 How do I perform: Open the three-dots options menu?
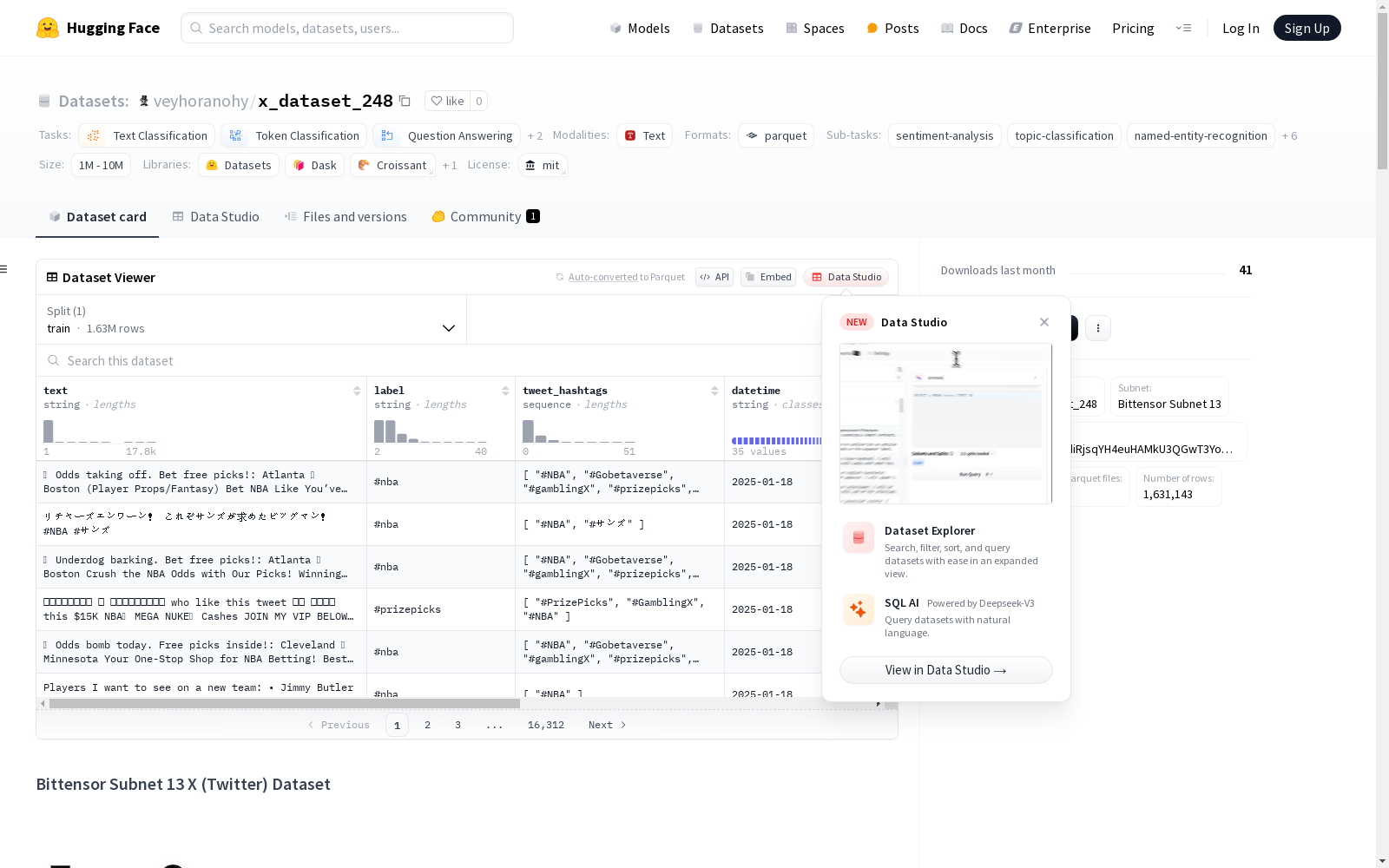click(x=1098, y=328)
